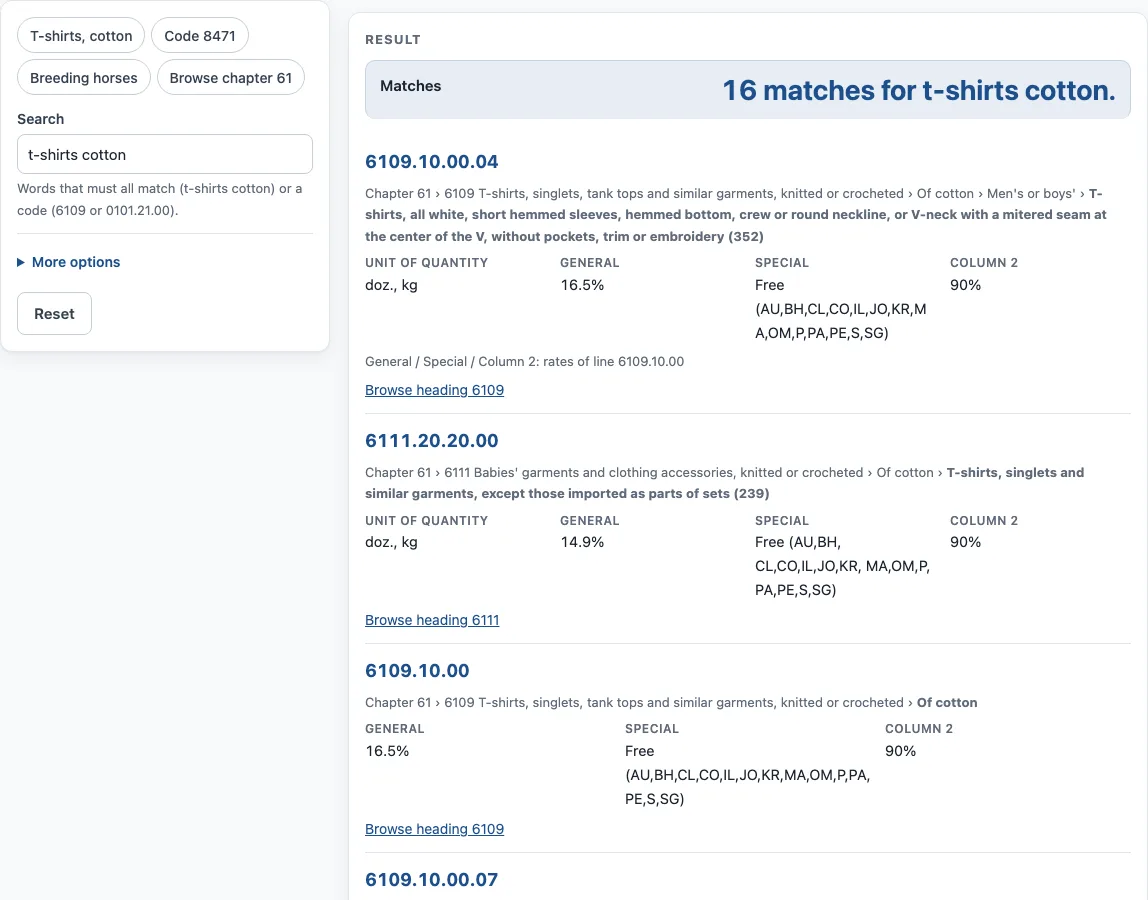Viewport: 1148px width, 900px height.
Task: Expand the More options disclosure
Action: (x=69, y=262)
